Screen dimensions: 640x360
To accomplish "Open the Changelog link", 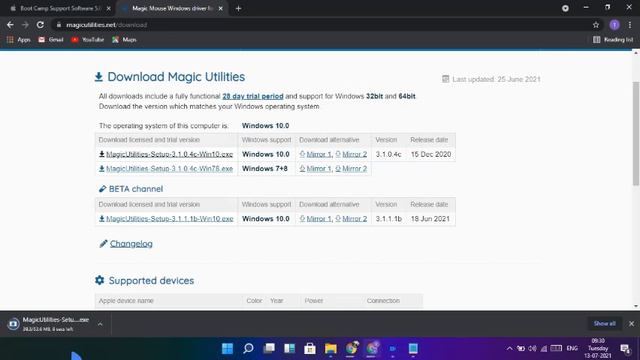I will [x=131, y=244].
